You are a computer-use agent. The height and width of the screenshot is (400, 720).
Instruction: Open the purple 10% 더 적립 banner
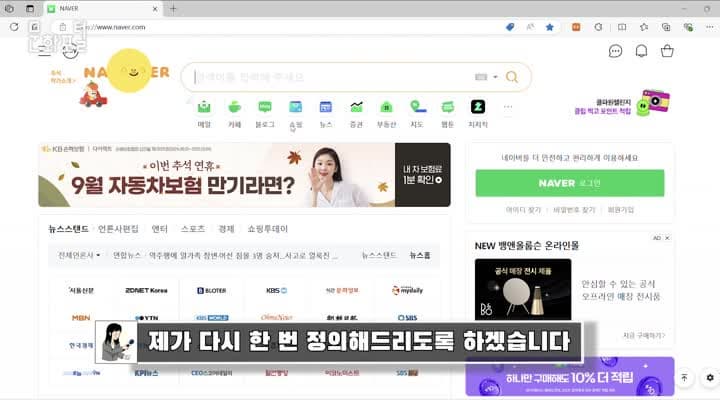(570, 377)
